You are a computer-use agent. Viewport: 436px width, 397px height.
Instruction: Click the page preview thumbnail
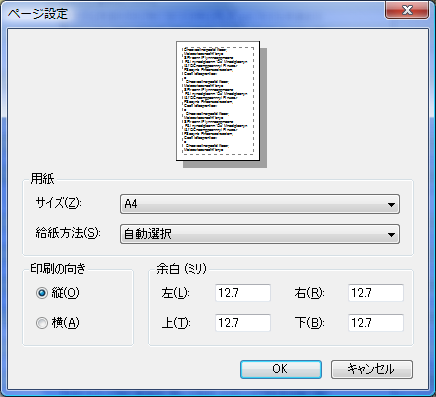(218, 101)
